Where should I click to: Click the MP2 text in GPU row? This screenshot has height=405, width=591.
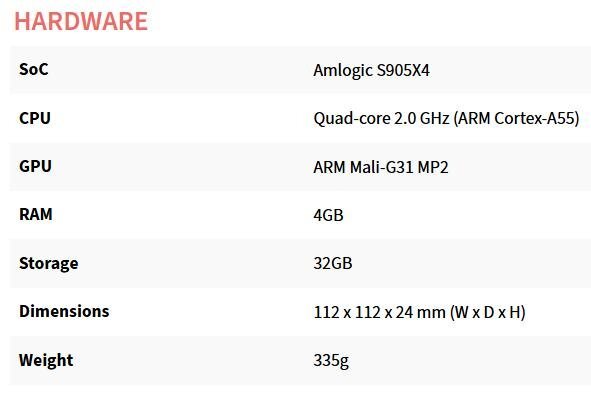click(x=433, y=167)
